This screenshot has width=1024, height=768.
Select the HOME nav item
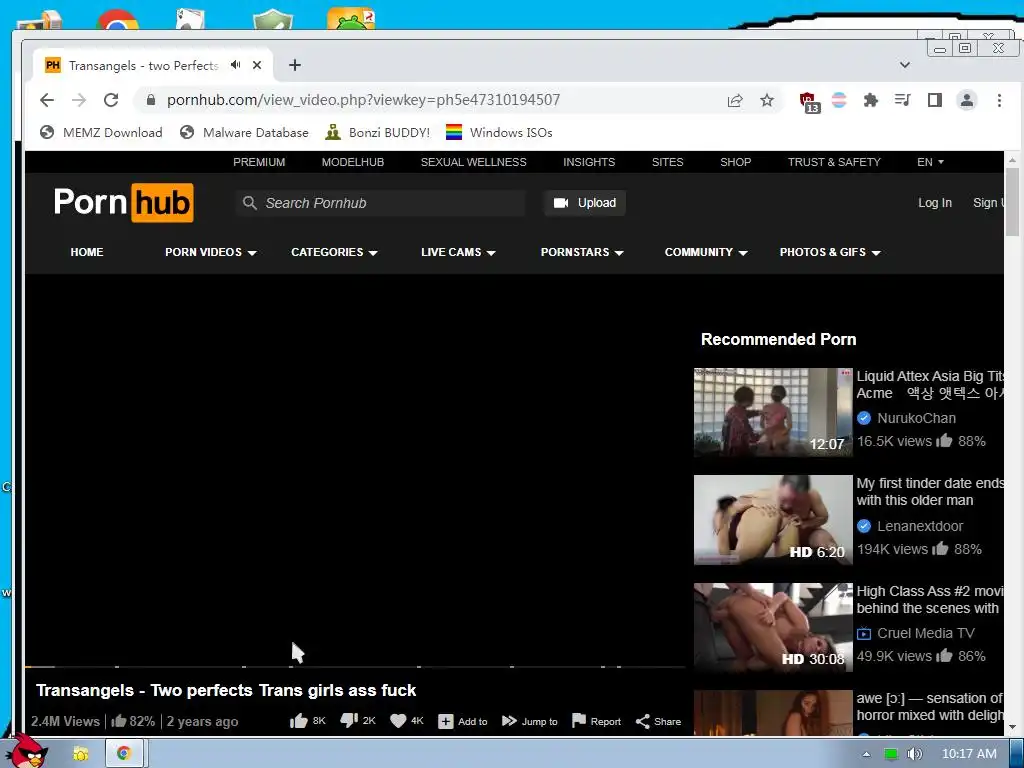tap(87, 252)
